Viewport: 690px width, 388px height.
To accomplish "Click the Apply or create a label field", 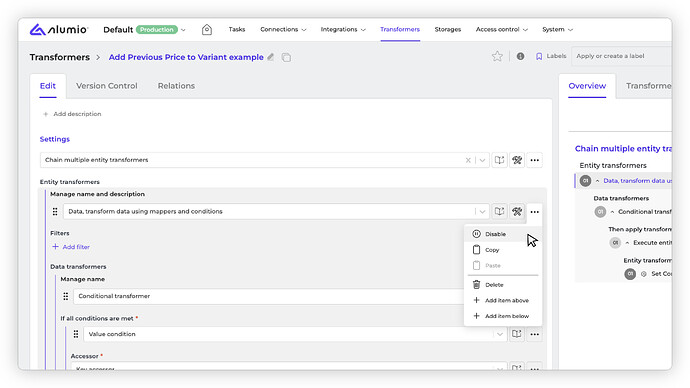I will point(621,56).
